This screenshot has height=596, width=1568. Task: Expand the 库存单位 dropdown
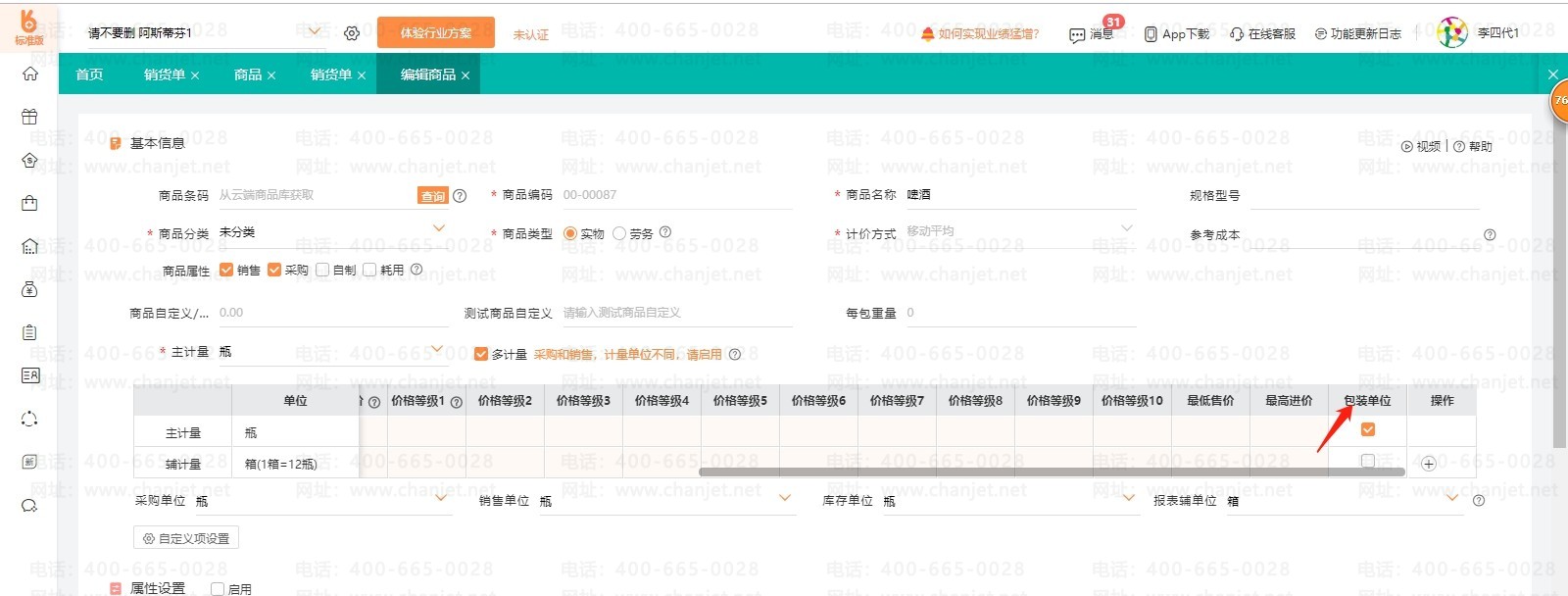pyautogui.click(x=1128, y=499)
